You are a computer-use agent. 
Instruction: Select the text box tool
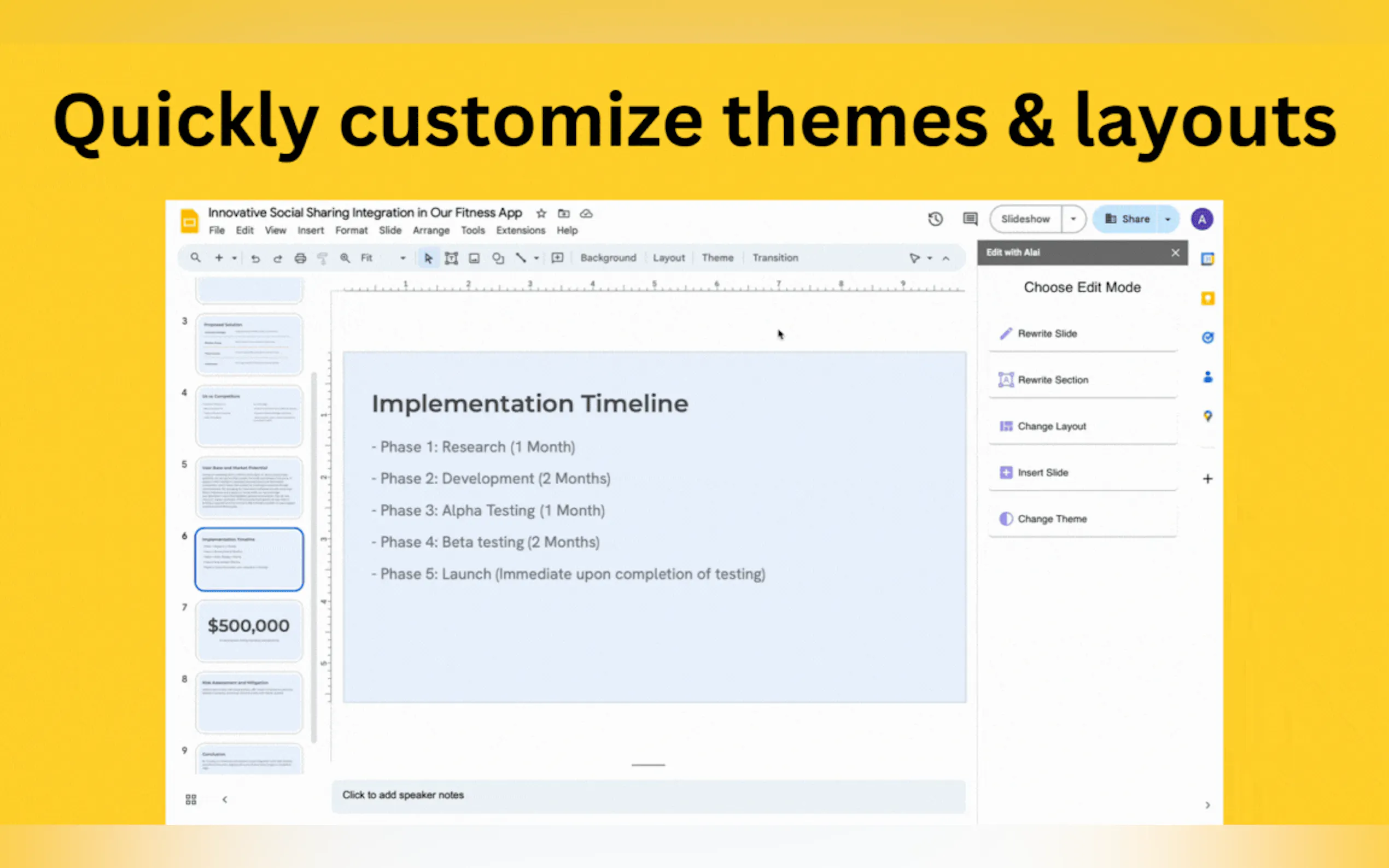451,259
